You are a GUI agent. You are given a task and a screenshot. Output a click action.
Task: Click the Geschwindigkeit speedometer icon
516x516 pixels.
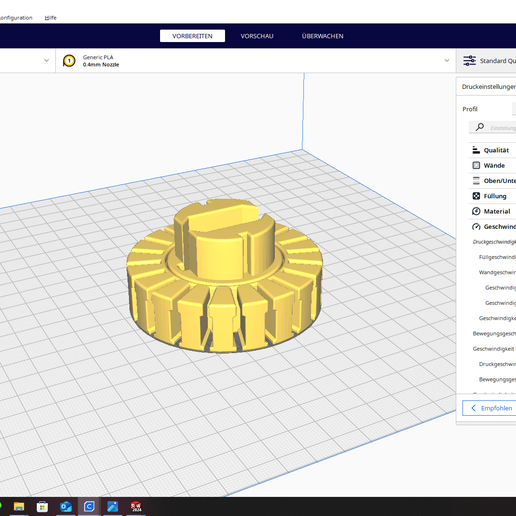[476, 227]
